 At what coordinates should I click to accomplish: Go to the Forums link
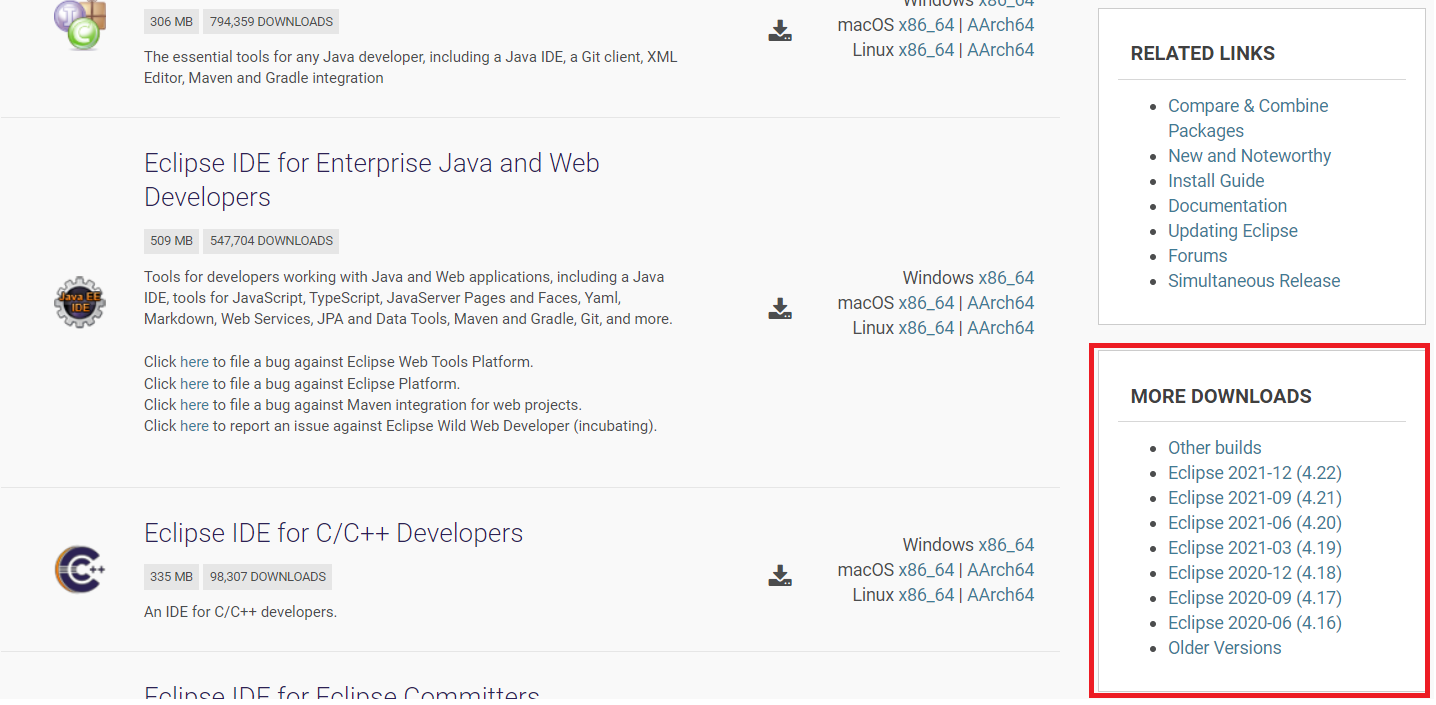tap(1197, 256)
